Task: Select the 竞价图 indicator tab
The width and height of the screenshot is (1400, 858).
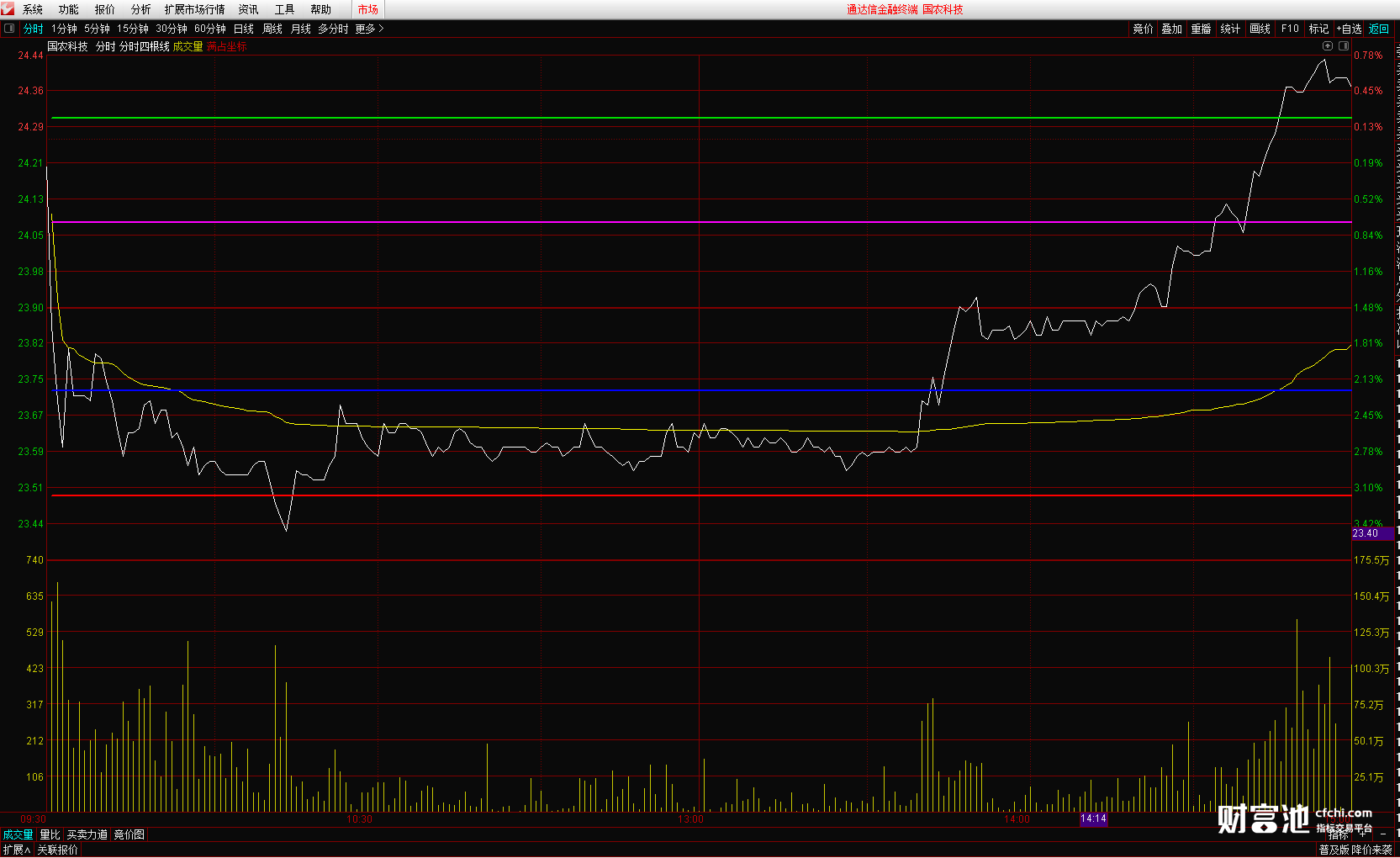Action: coord(129,834)
